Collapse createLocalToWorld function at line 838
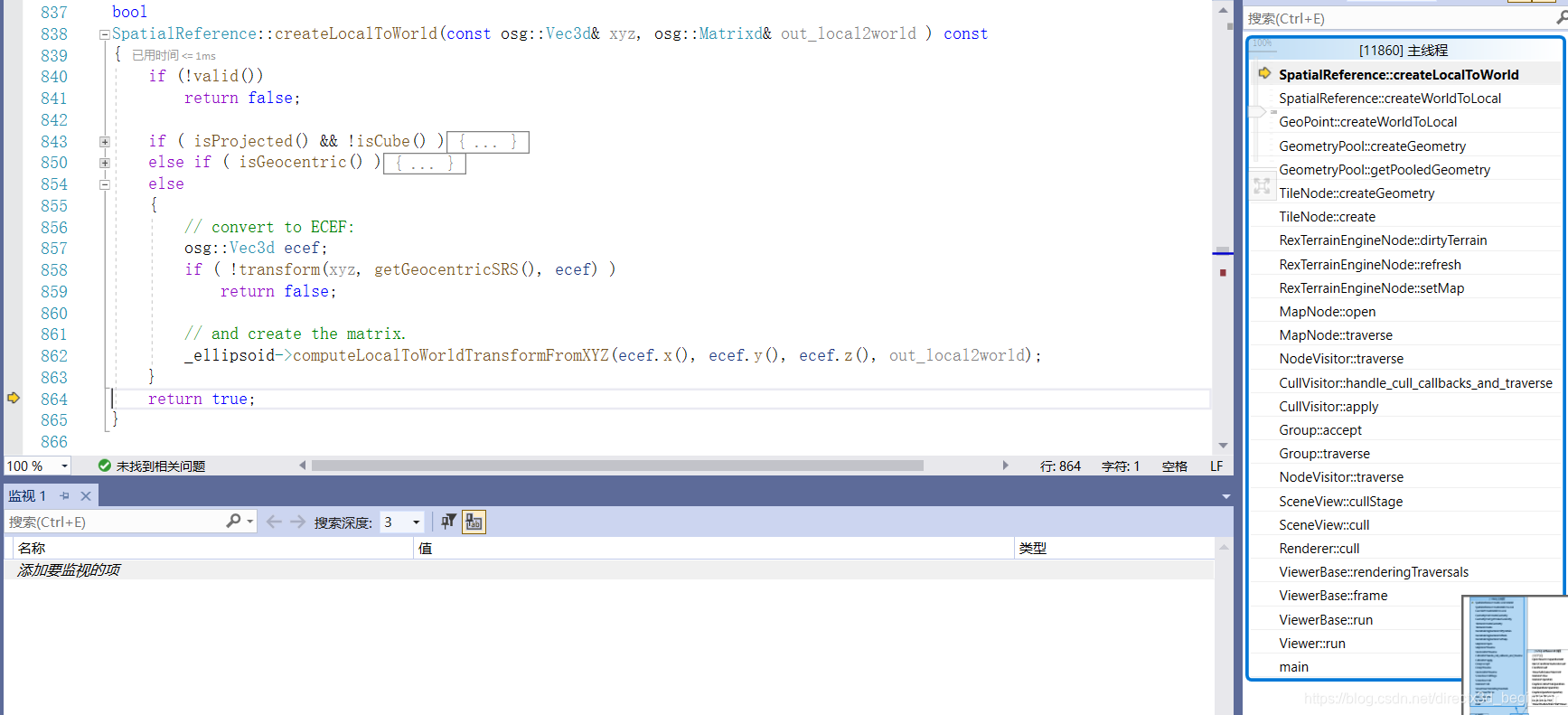Screen dimensions: 1568x715 click(x=105, y=34)
